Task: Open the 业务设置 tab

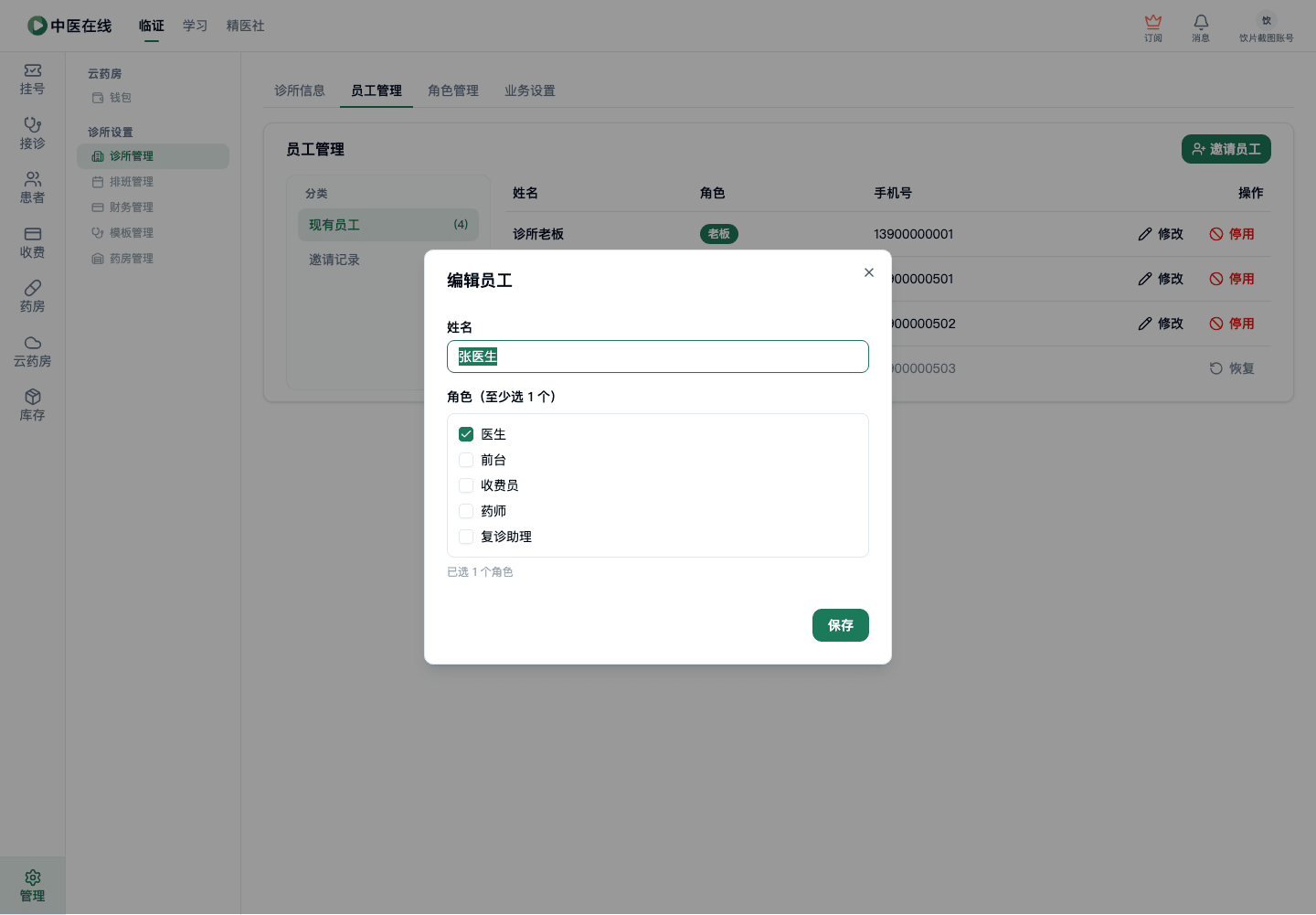Action: coord(530,90)
